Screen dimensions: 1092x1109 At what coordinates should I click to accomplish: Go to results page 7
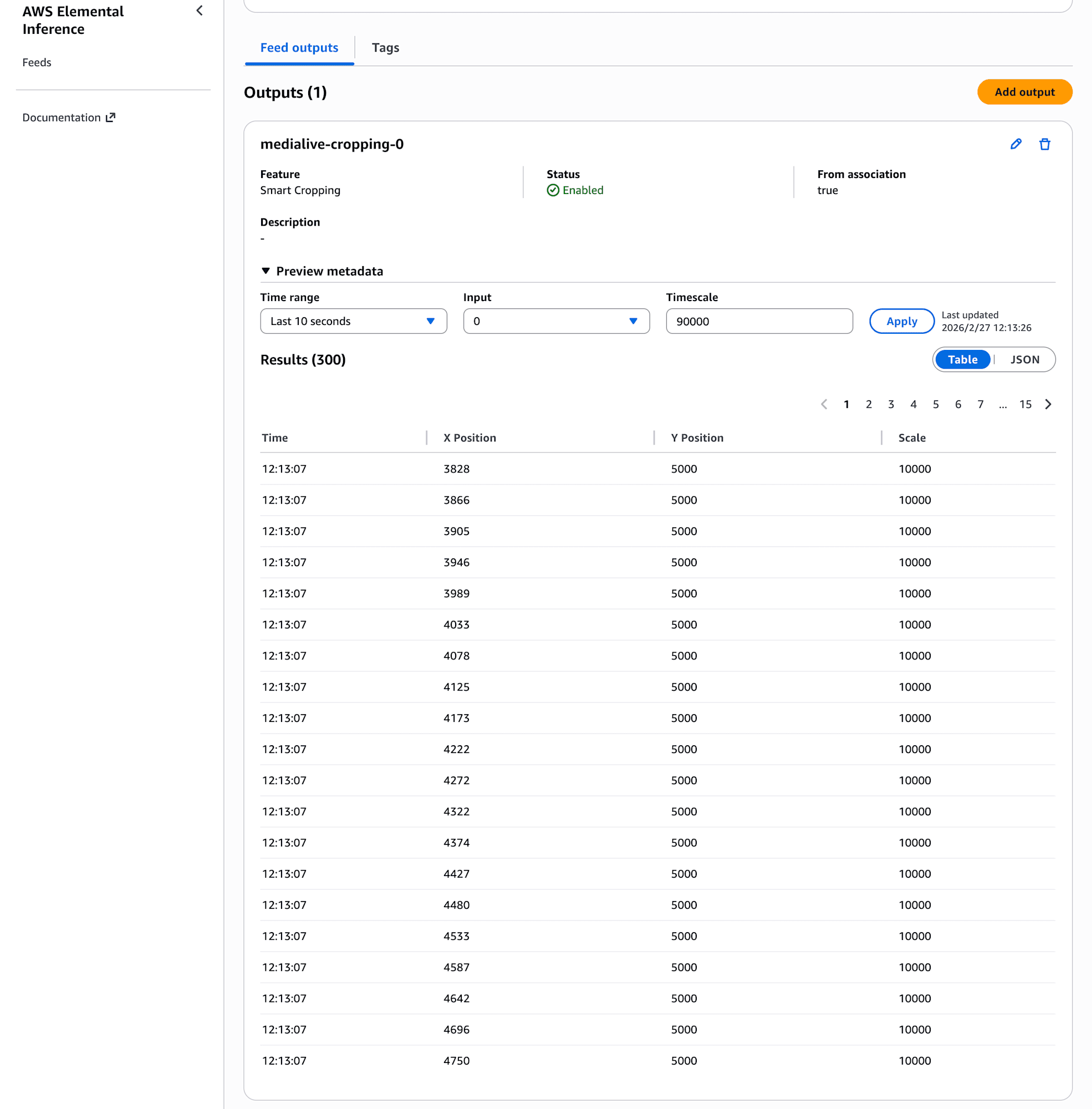(x=980, y=404)
